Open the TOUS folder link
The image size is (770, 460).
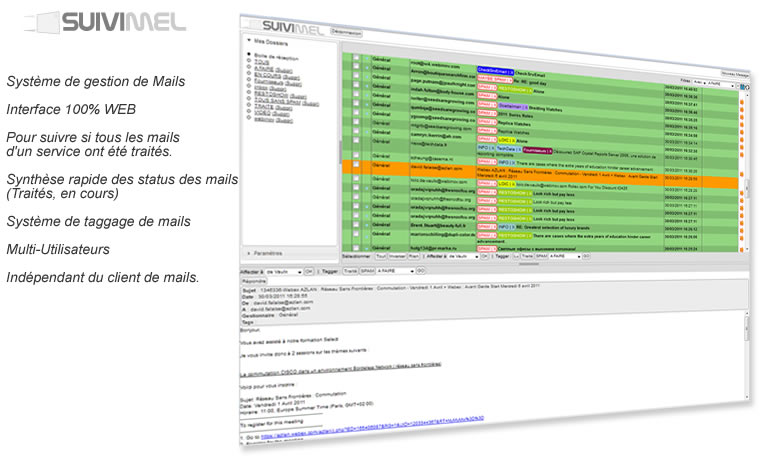[261, 62]
